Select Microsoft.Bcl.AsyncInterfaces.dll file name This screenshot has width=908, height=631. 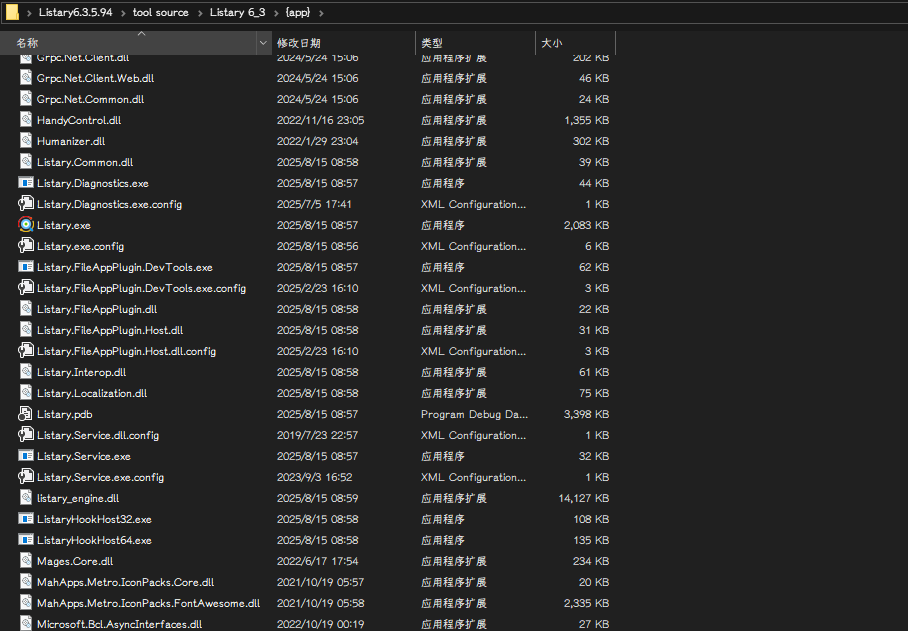click(119, 623)
